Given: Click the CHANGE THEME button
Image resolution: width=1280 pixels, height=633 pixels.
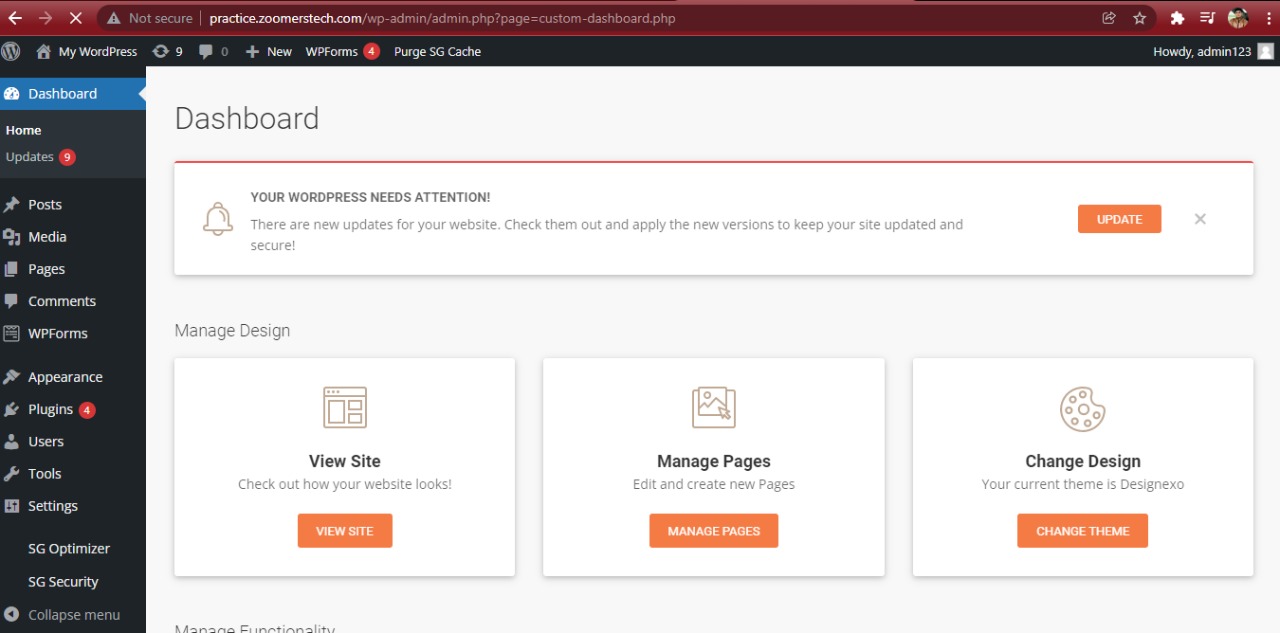Looking at the screenshot, I should (x=1083, y=531).
